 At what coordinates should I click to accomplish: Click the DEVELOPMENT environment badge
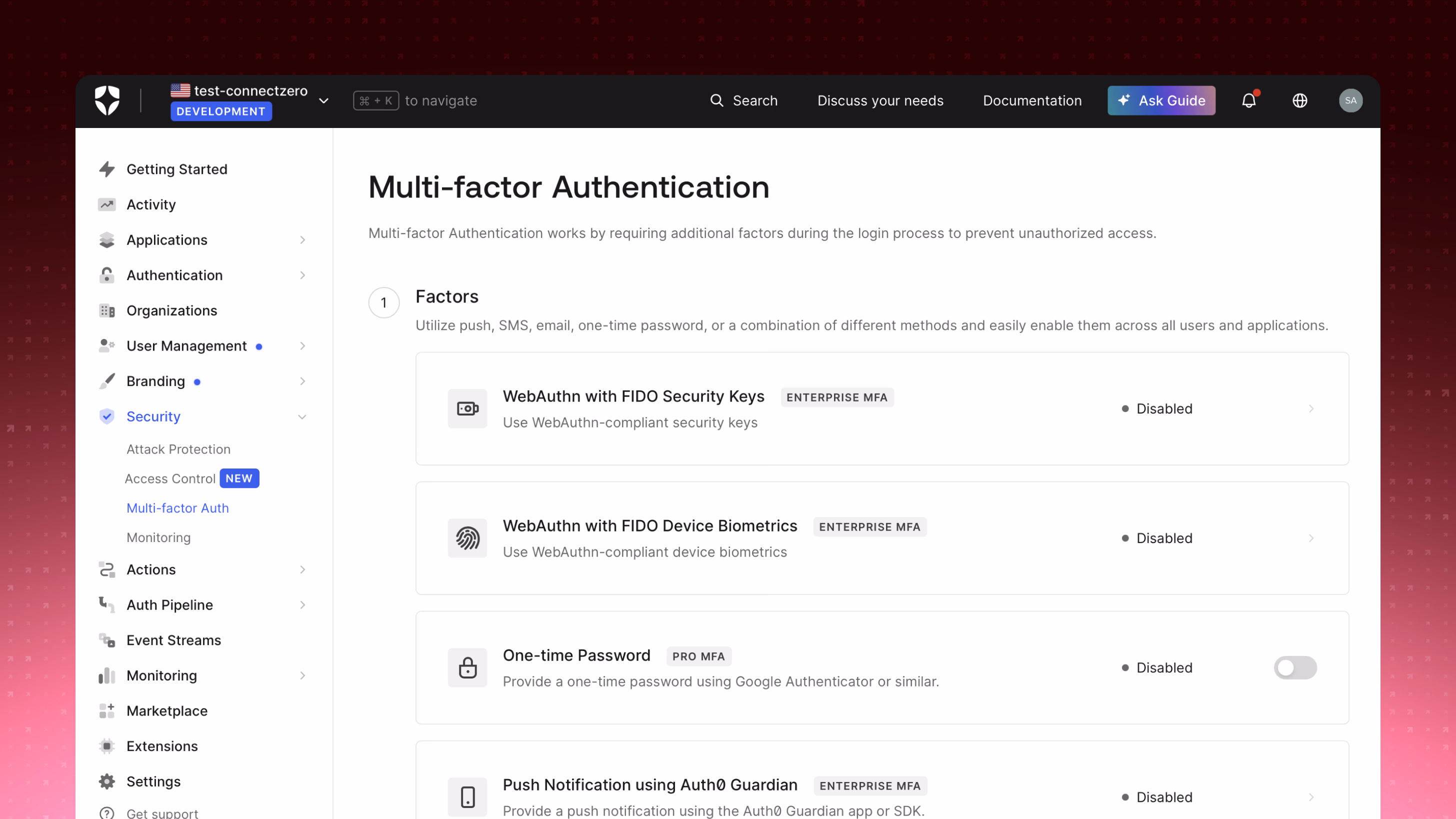[x=221, y=111]
